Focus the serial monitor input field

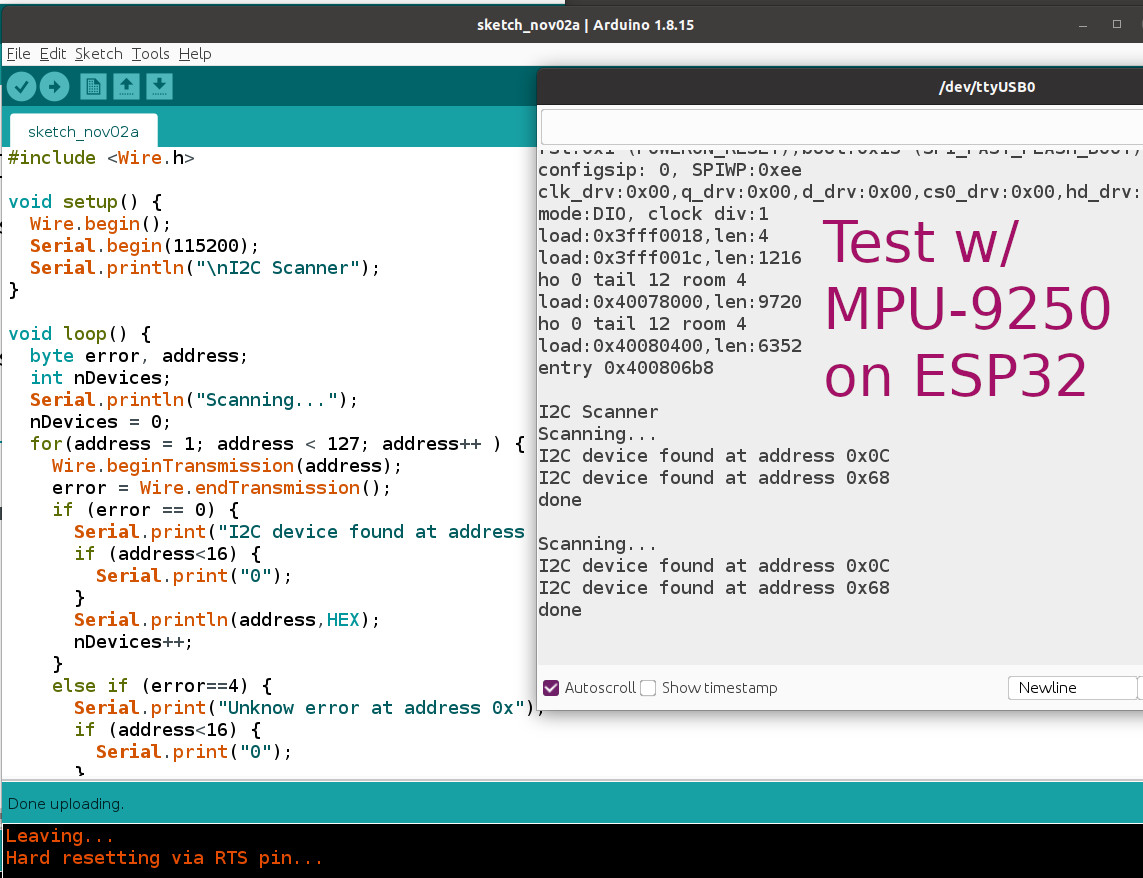(x=841, y=127)
